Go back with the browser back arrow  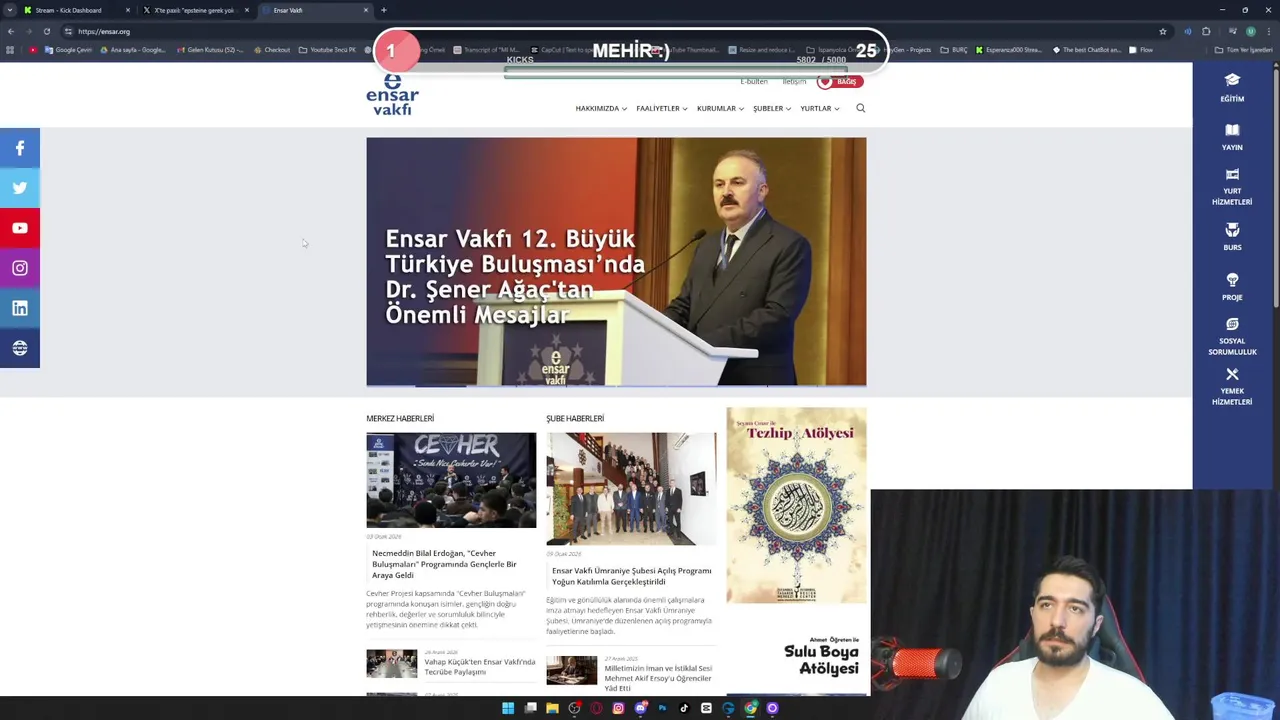pos(11,31)
